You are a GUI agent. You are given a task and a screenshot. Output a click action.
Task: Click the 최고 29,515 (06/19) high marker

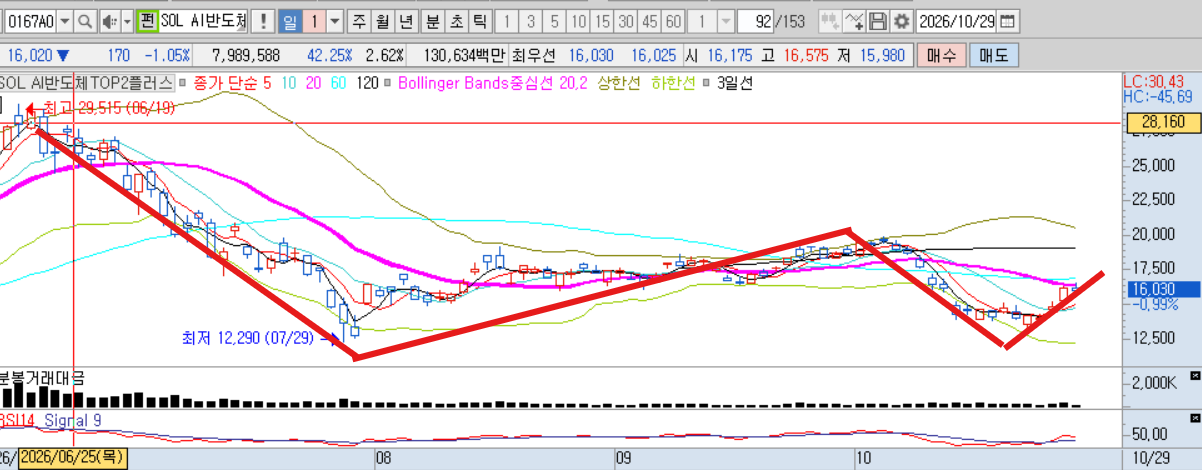pos(108,107)
